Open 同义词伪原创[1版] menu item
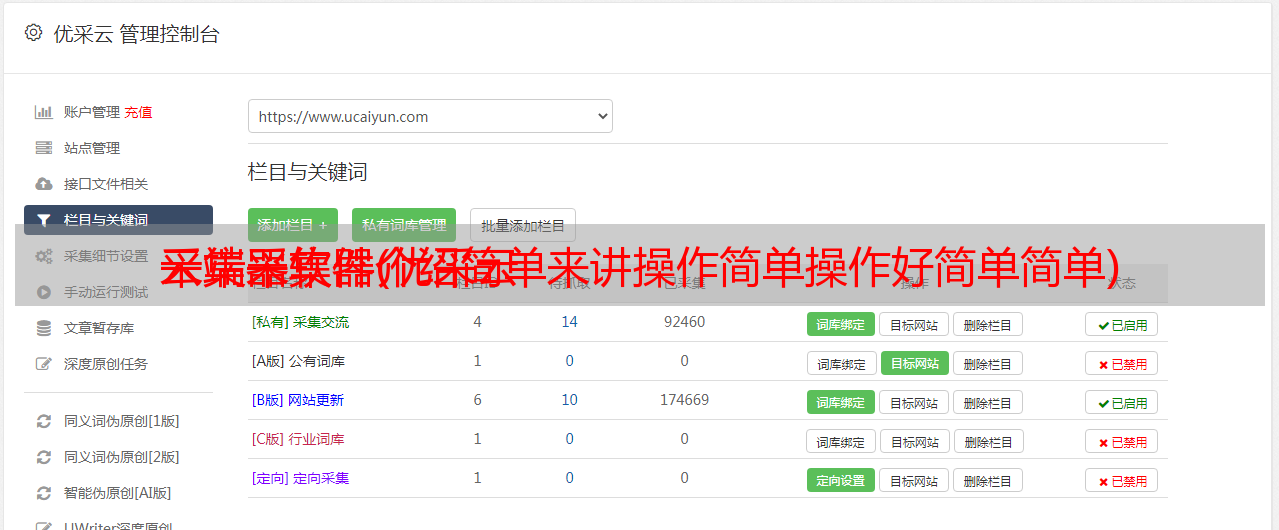The width and height of the screenshot is (1279, 530). coord(122,421)
